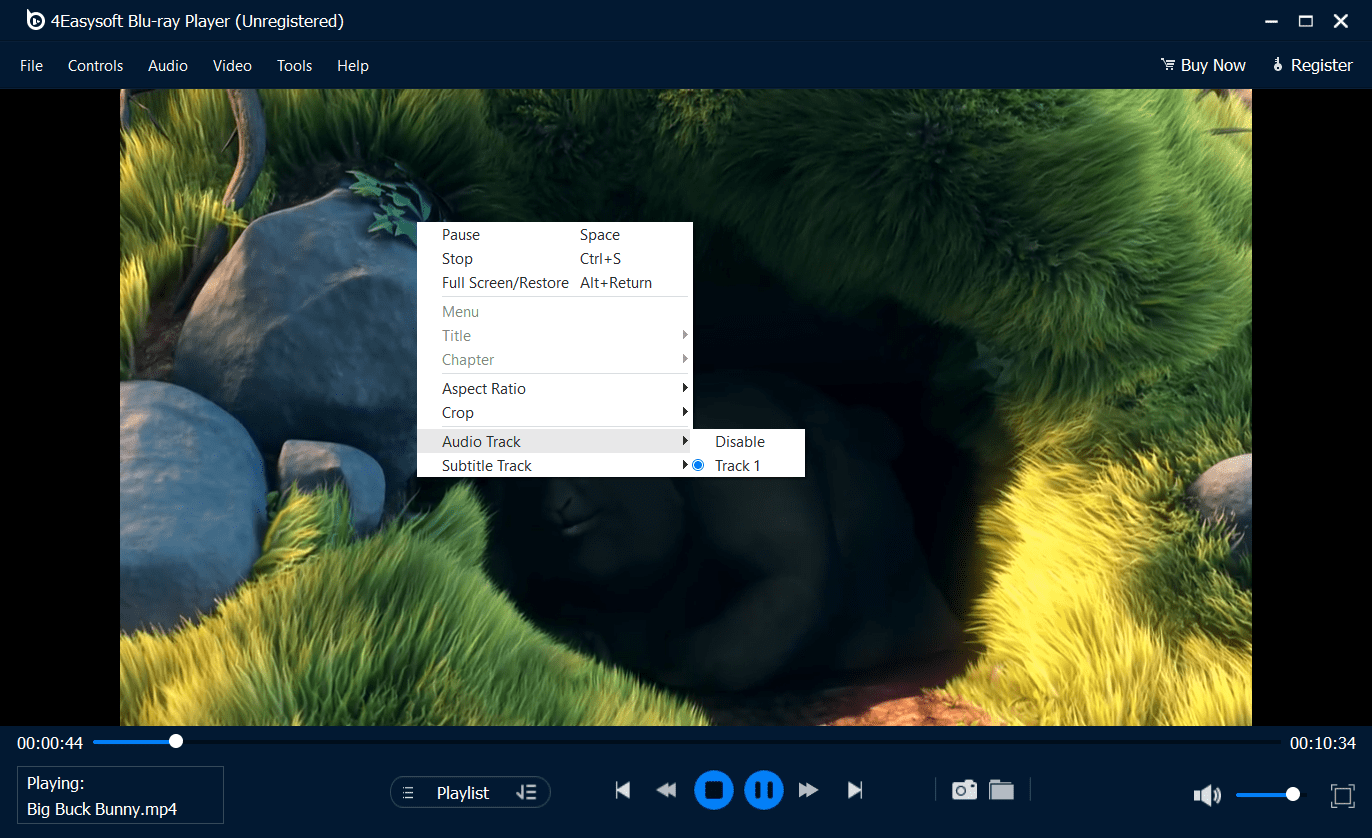Minimize the Blu-ray Player window
Viewport: 1372px width, 838px height.
(x=1271, y=21)
